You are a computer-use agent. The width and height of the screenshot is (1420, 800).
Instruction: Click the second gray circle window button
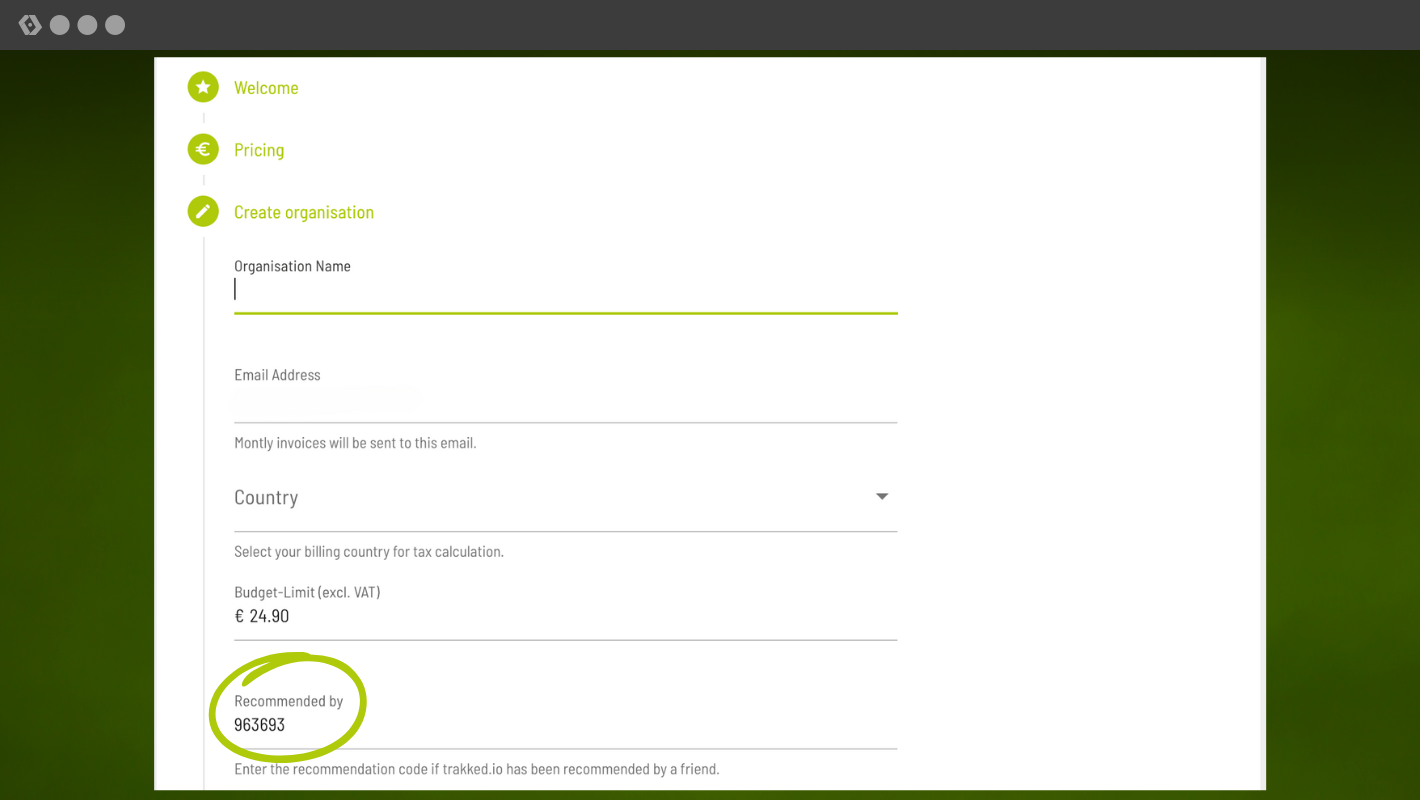88,25
